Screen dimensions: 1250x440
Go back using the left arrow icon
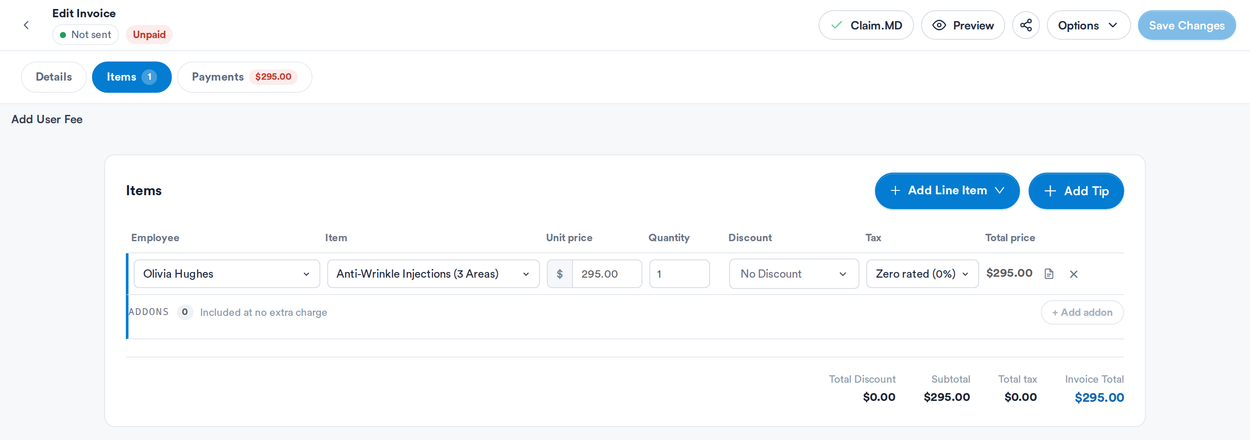point(26,25)
